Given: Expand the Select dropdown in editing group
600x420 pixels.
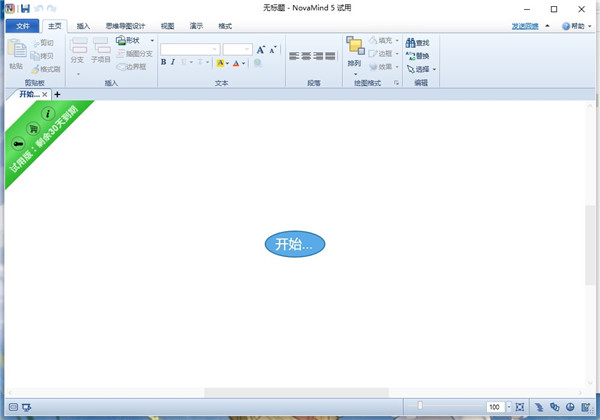Looking at the screenshot, I should (x=434, y=69).
